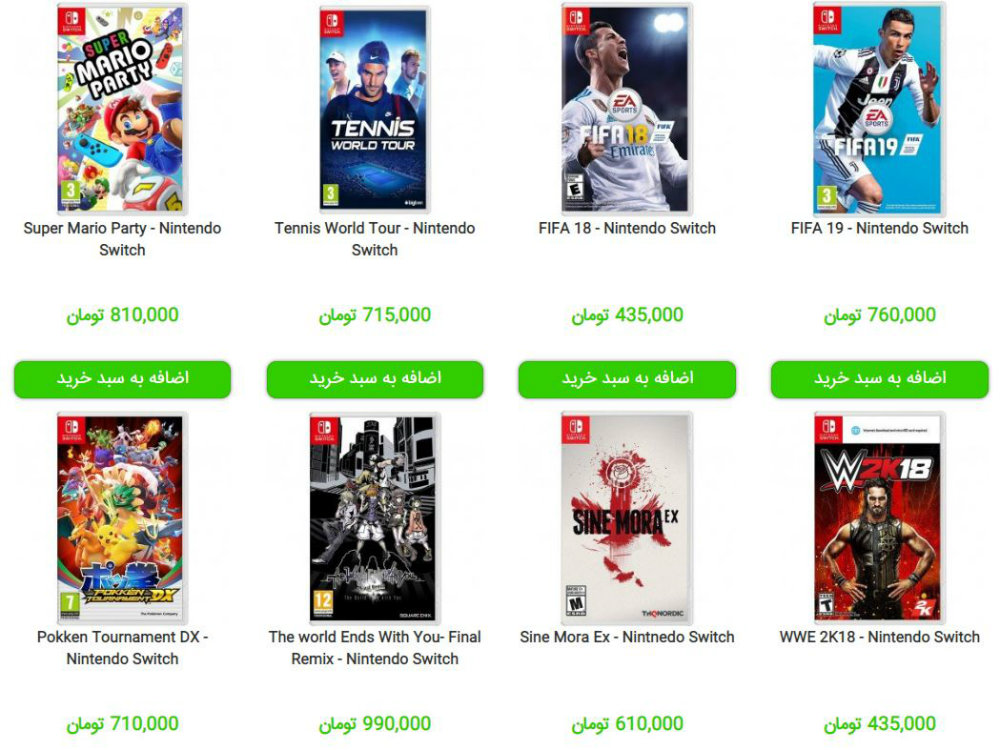Add FIFA 19 to shopping cart
Screen dimensions: 1000x750
(879, 379)
